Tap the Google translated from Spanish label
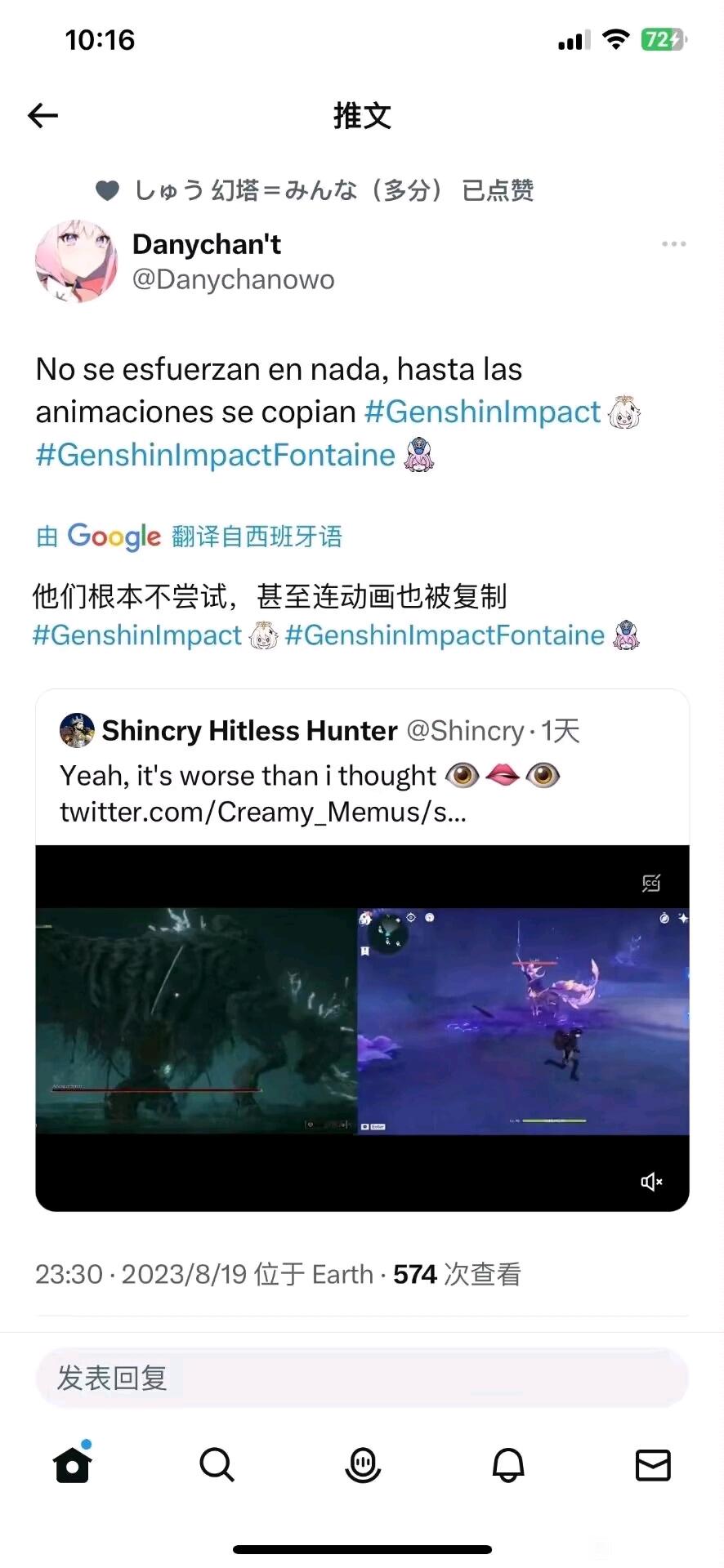Screen dimensions: 724x1568 189,536
